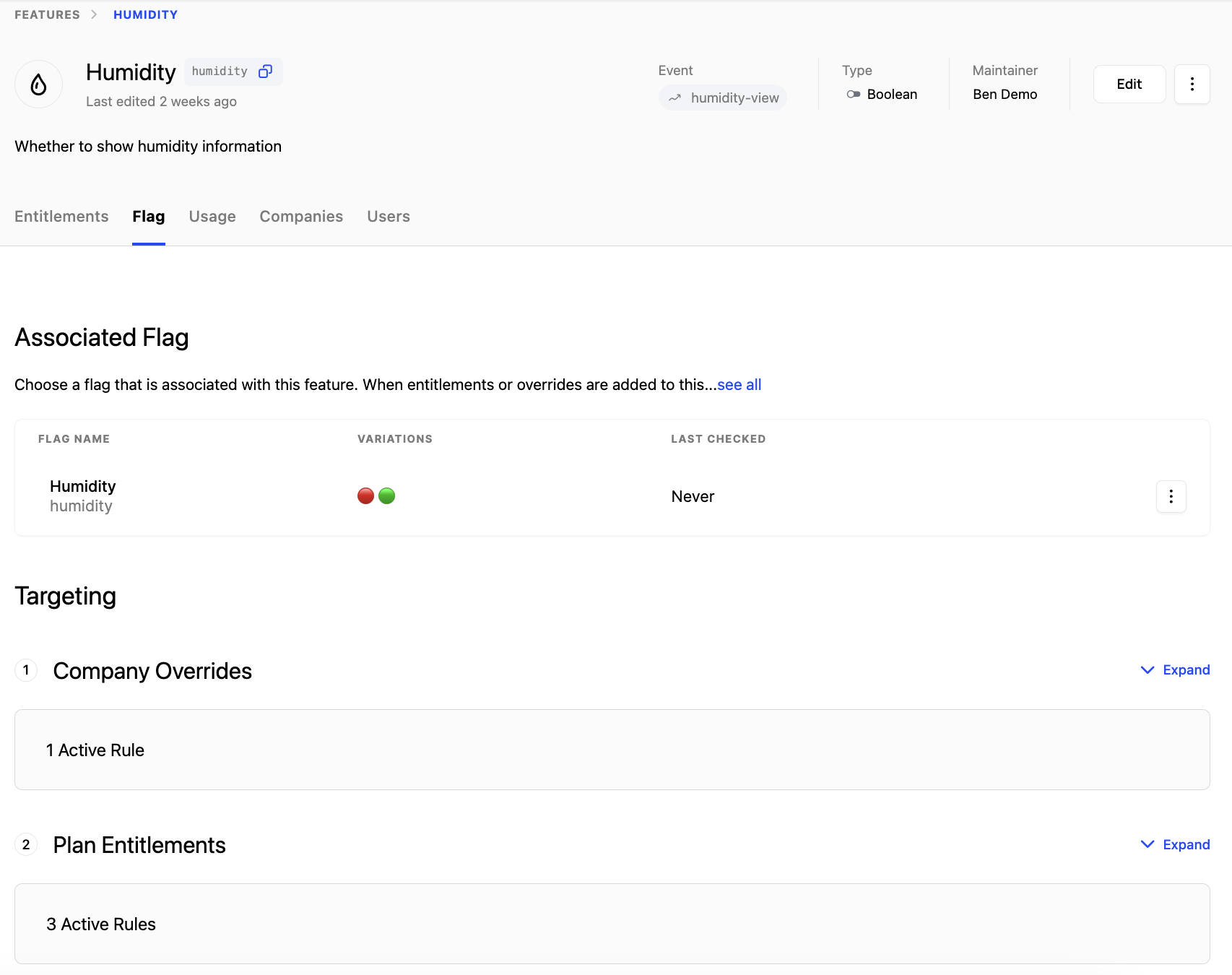Open the 3 Active Rules panel
Viewport: 1232px width, 975px height.
click(x=612, y=924)
